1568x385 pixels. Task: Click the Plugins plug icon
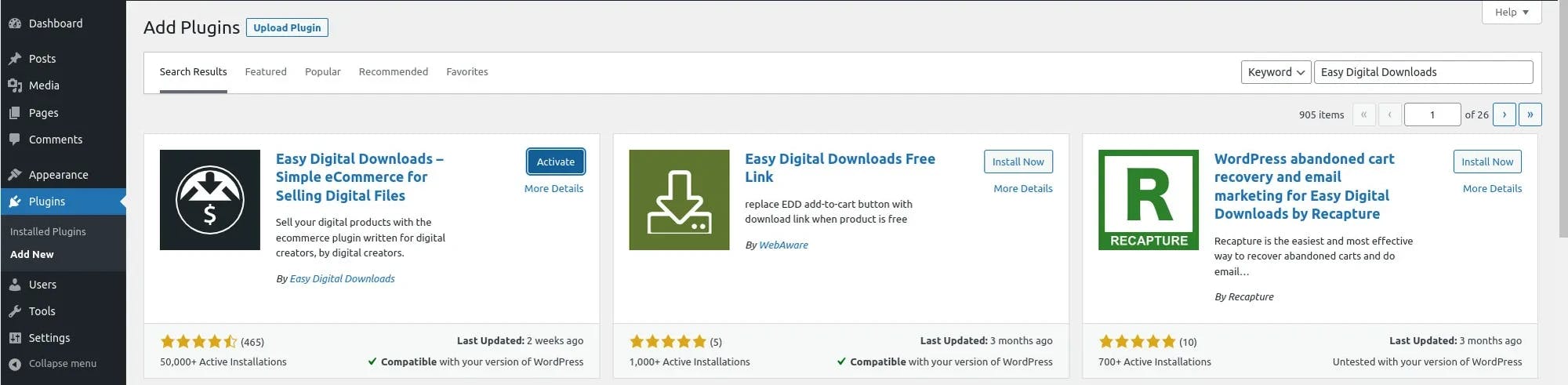pos(15,202)
